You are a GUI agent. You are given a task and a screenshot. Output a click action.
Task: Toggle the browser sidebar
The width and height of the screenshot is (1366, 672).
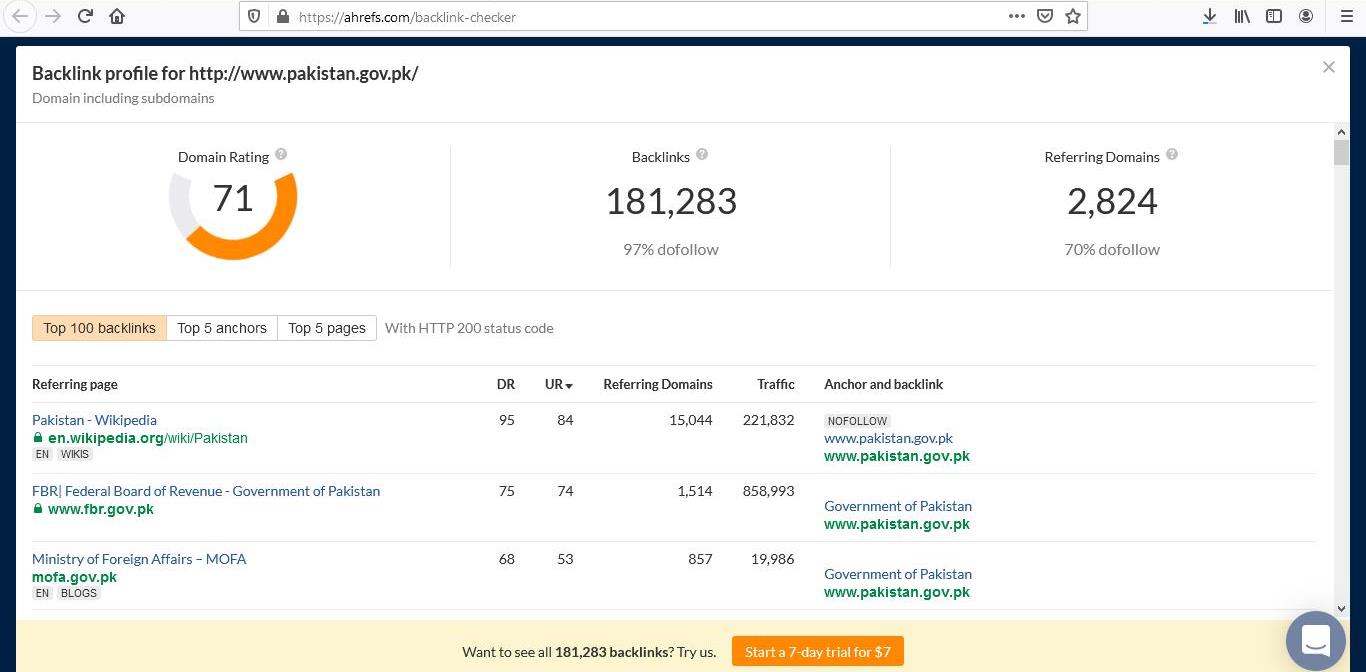1274,16
